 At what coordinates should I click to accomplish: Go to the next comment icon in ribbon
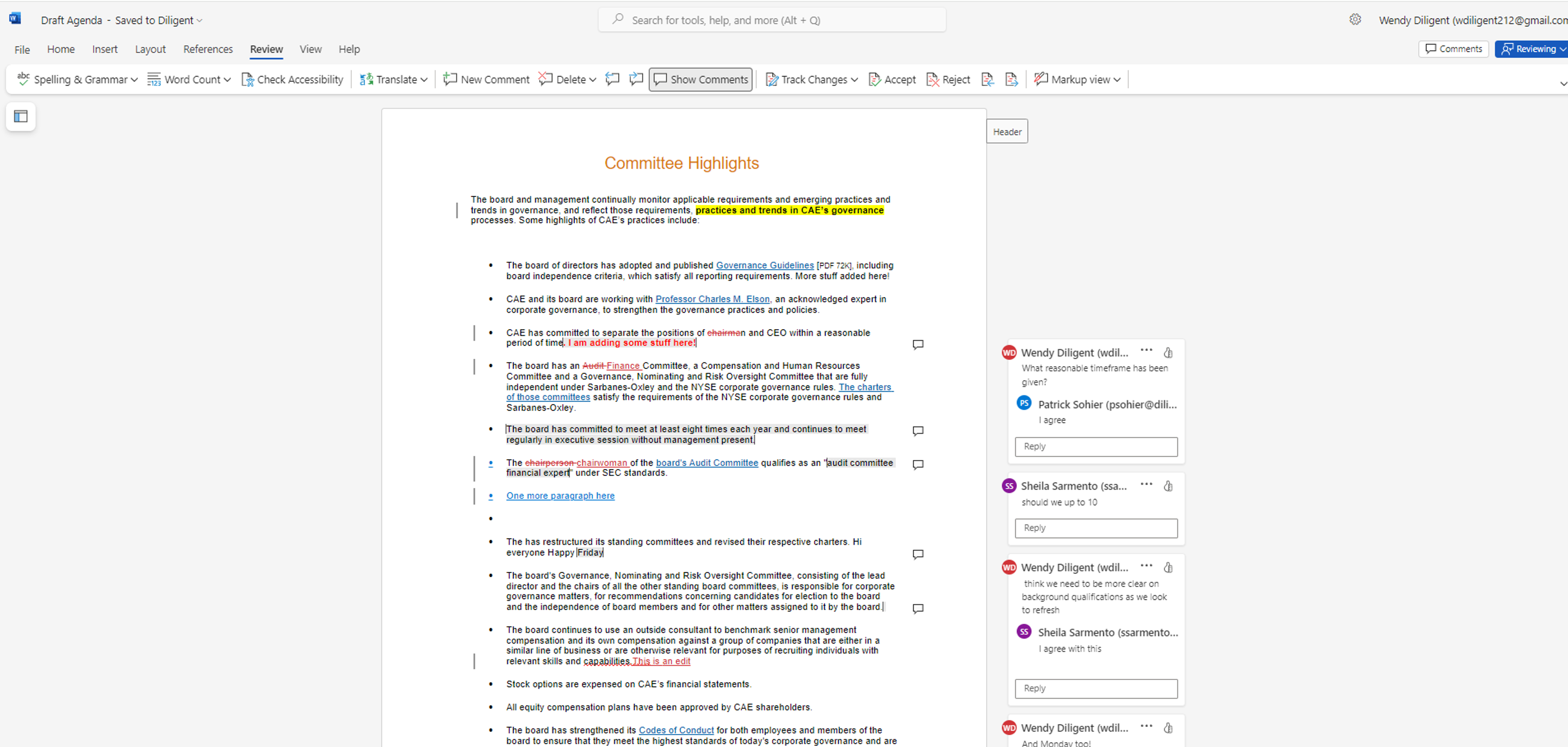pos(636,79)
